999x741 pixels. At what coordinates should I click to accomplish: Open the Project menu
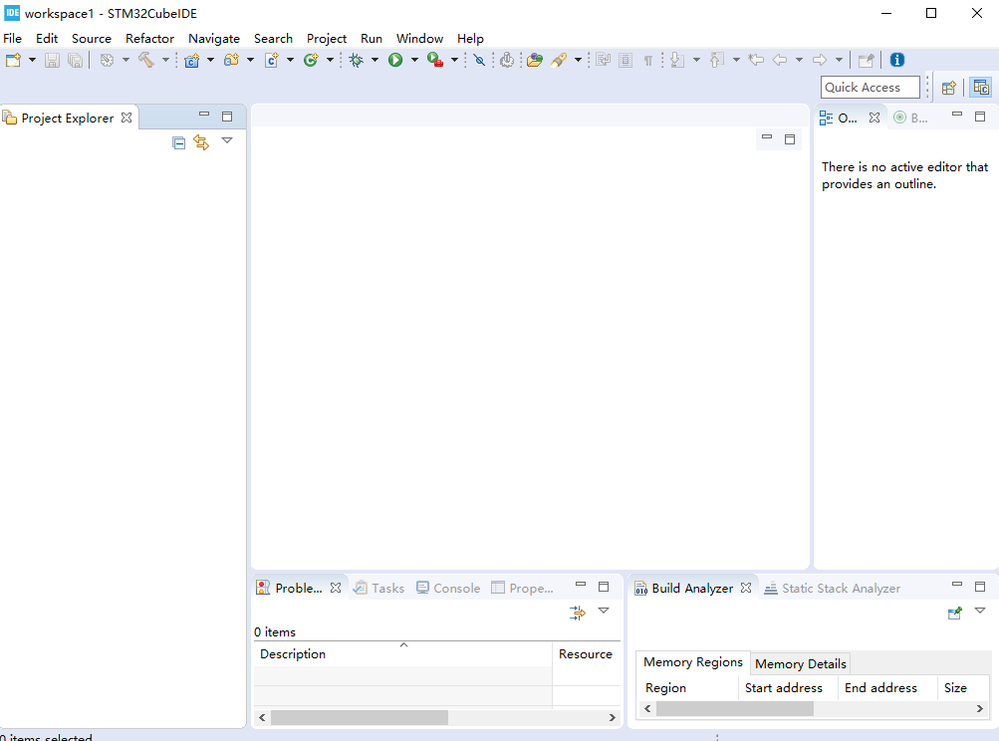pyautogui.click(x=326, y=38)
